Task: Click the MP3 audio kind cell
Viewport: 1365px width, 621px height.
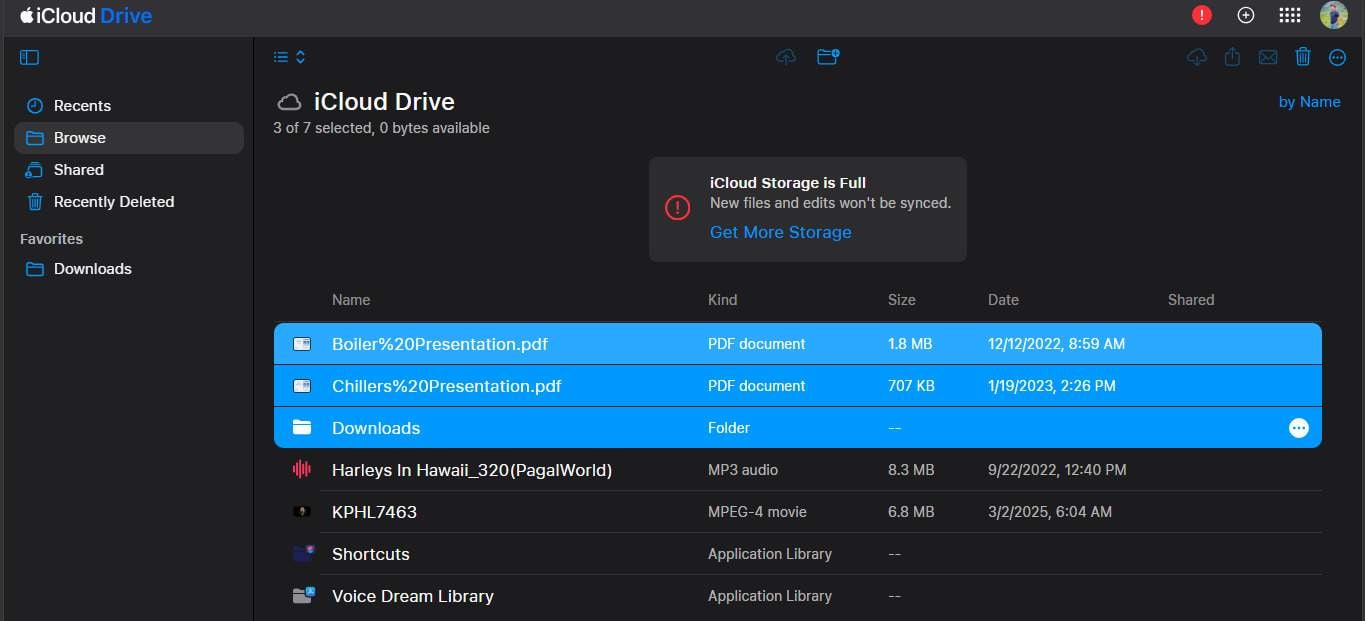Action: click(743, 470)
